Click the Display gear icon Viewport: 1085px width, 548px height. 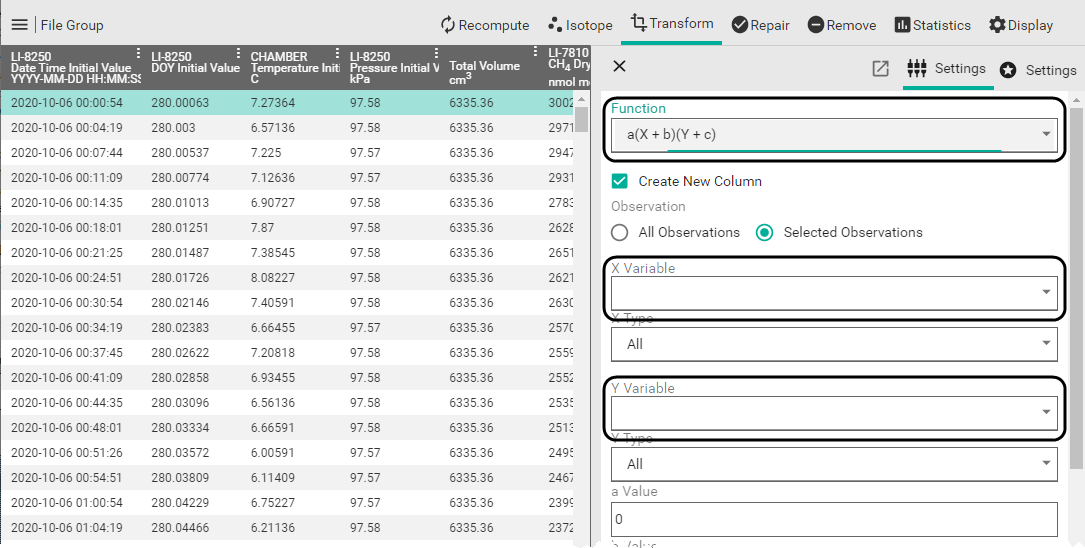[997, 25]
